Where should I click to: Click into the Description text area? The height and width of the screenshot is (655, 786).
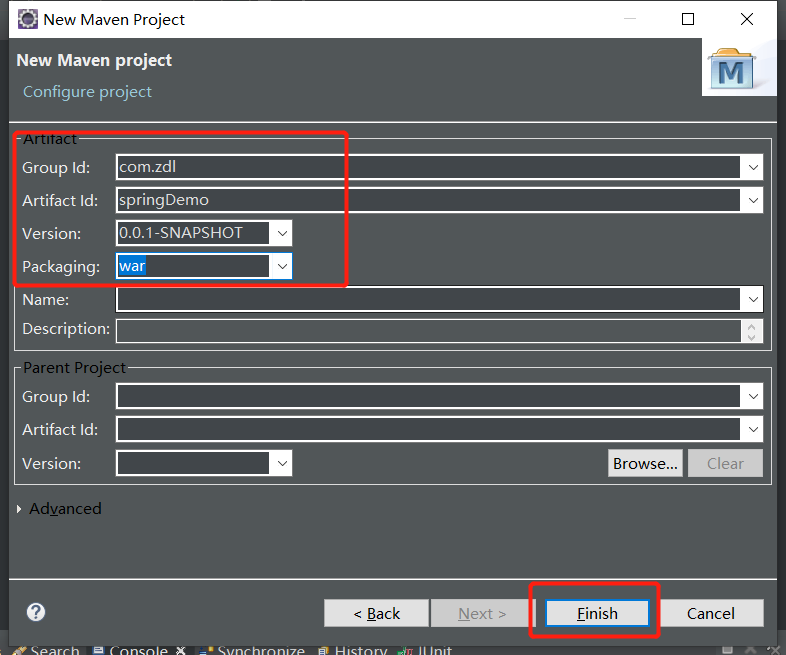[429, 331]
